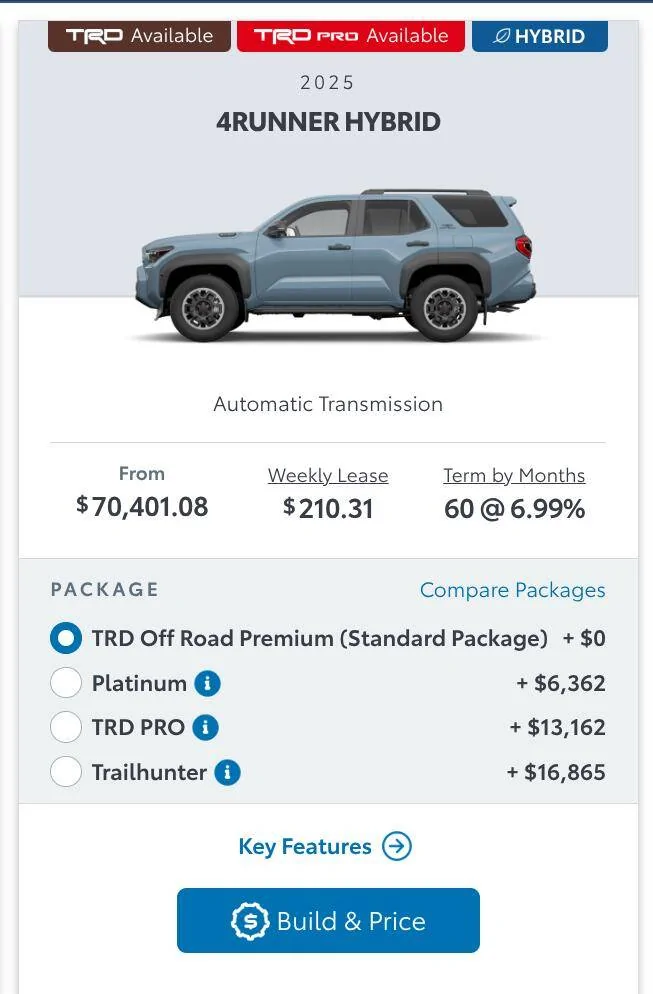
Task: Open Compare Packages
Action: (x=511, y=590)
